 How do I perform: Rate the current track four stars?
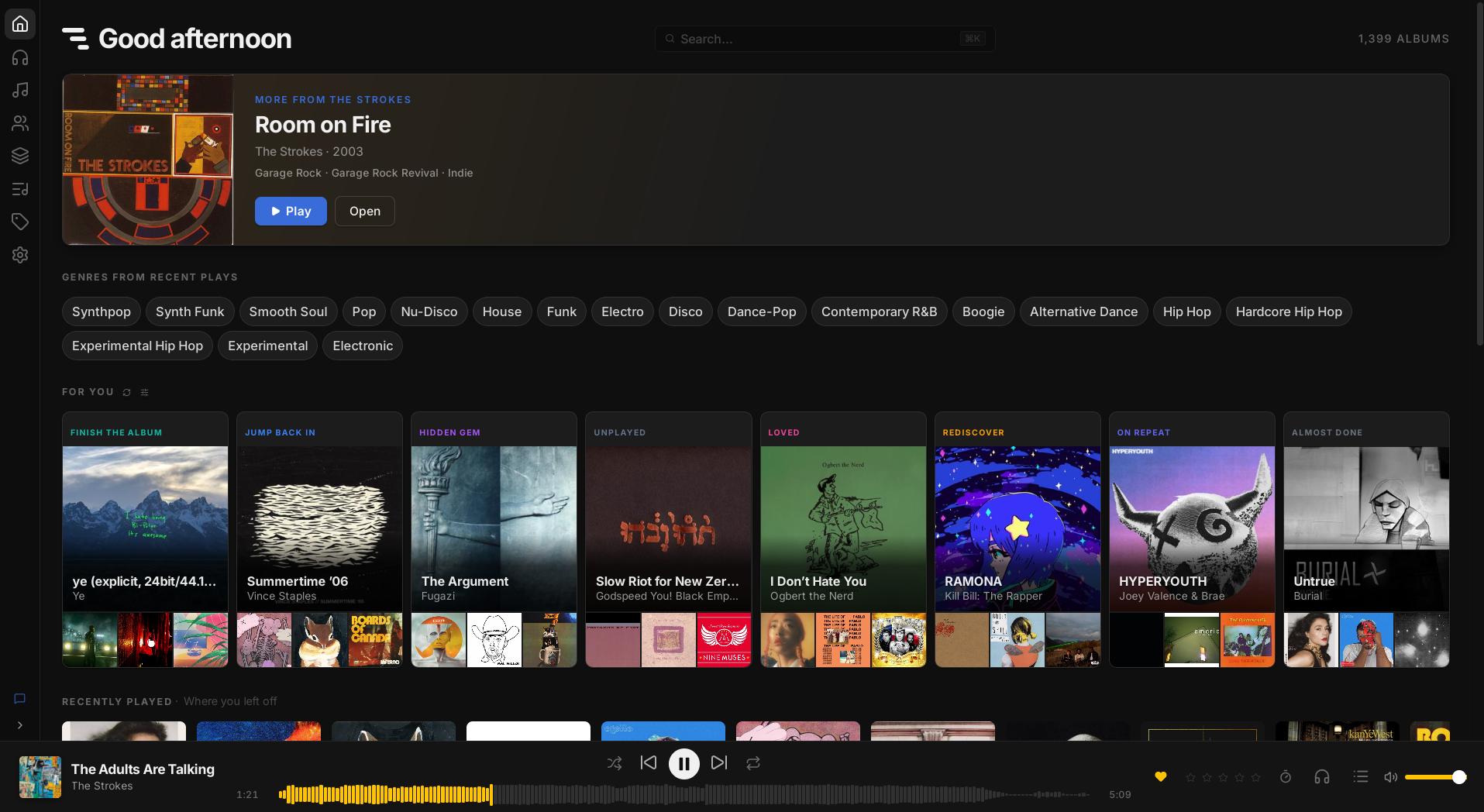(x=1239, y=777)
